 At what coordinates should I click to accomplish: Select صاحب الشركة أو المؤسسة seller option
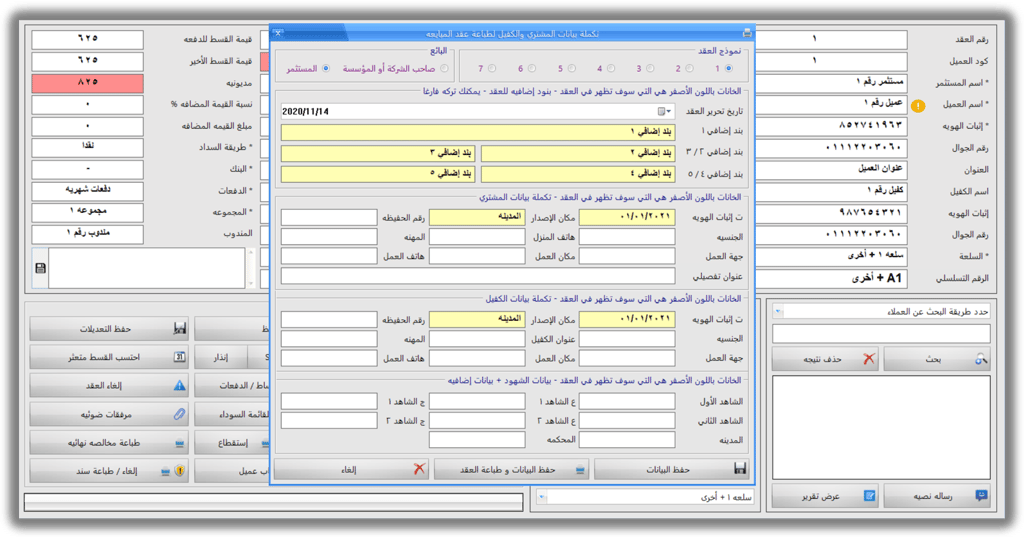point(444,68)
